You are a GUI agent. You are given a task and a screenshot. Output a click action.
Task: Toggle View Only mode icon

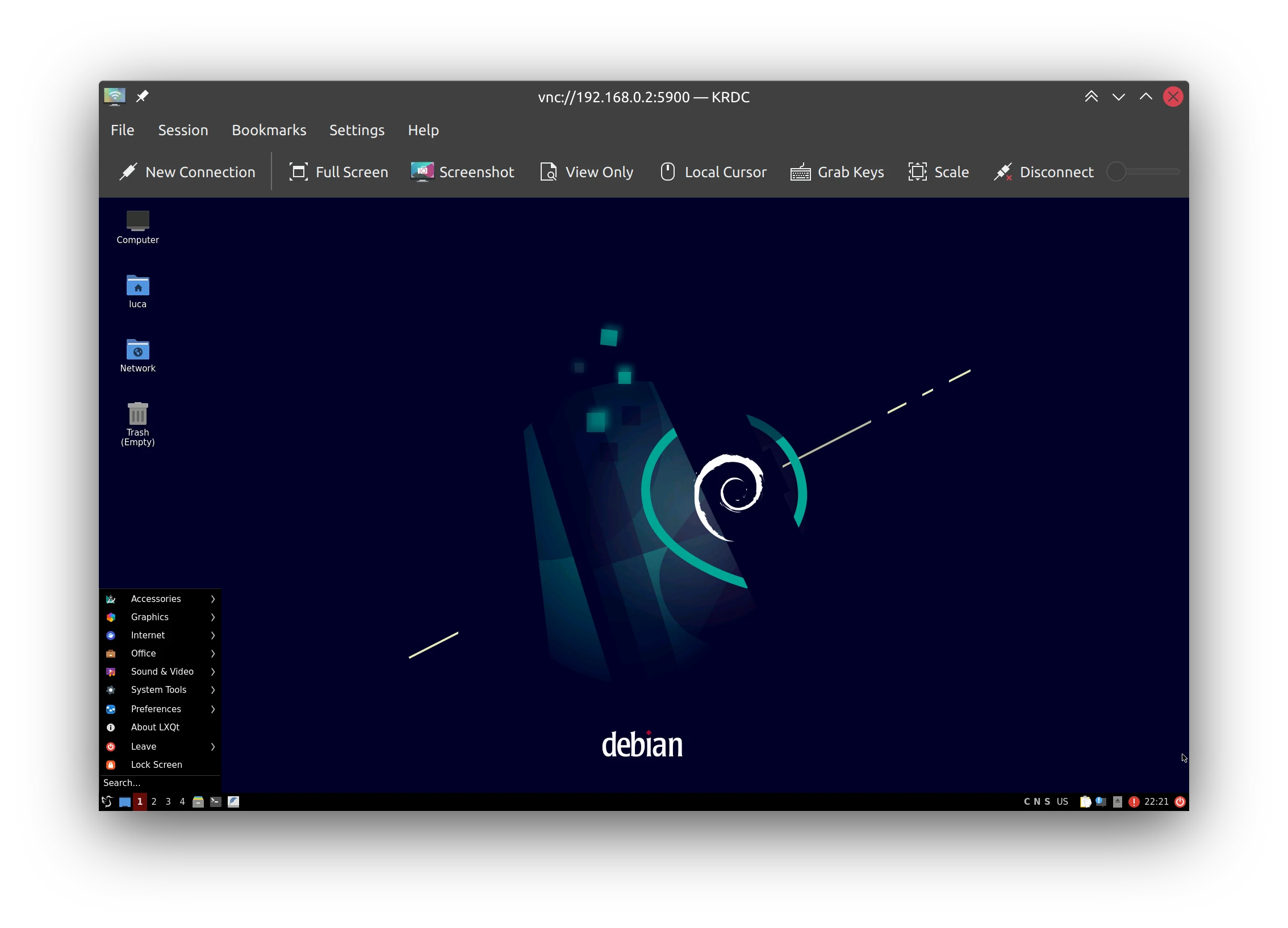click(547, 172)
